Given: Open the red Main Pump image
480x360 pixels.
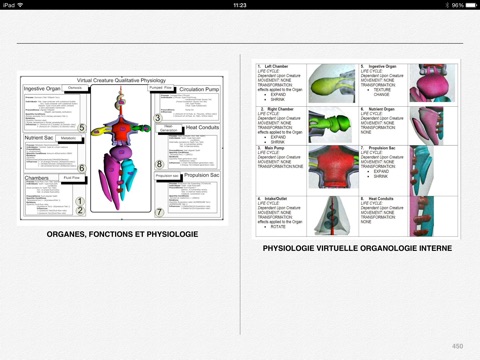Looking at the screenshot, I should [x=333, y=167].
